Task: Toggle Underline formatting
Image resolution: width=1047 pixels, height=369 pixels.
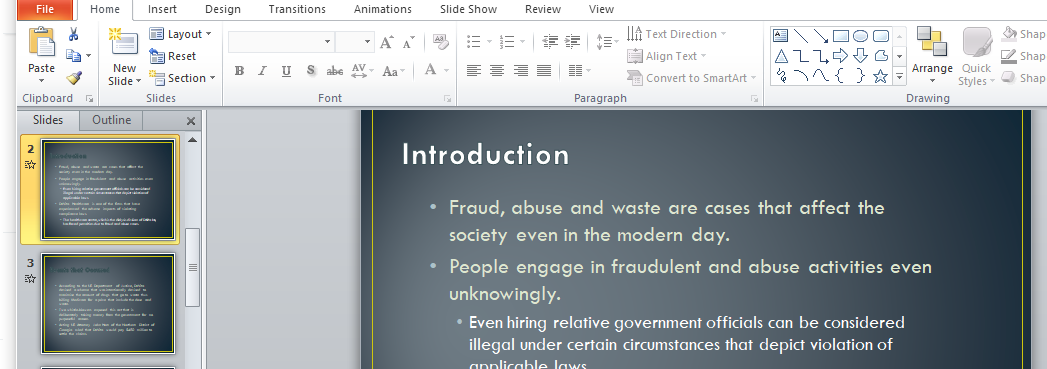Action: pos(286,71)
